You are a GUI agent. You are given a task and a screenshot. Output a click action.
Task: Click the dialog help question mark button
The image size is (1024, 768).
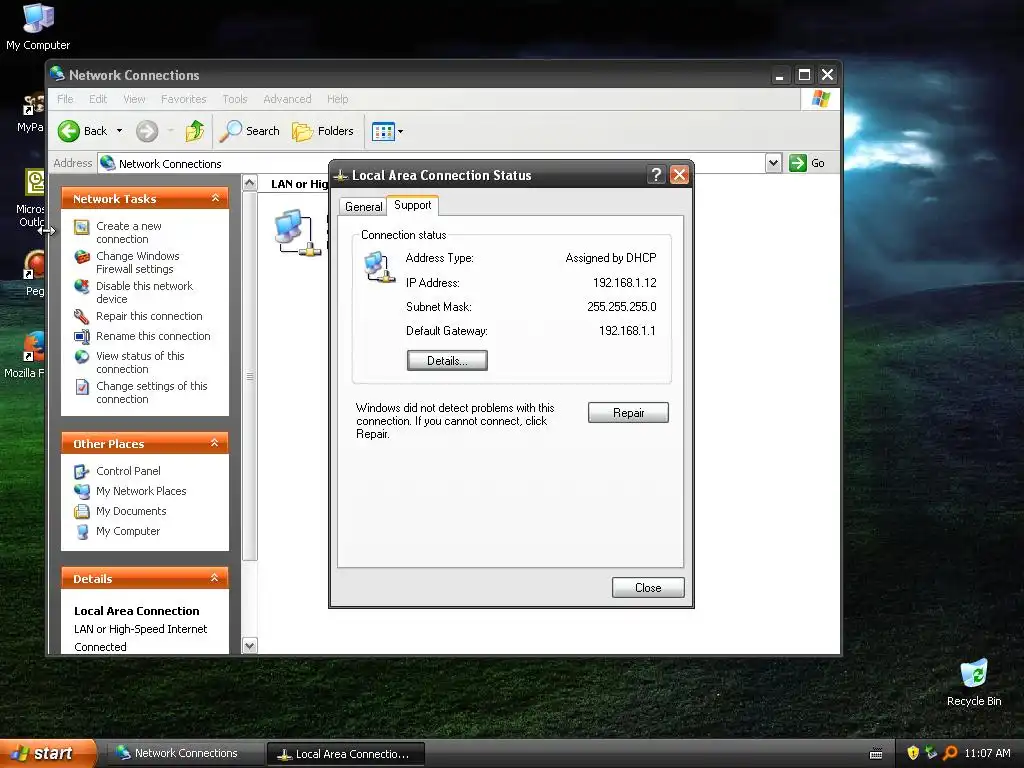[656, 175]
